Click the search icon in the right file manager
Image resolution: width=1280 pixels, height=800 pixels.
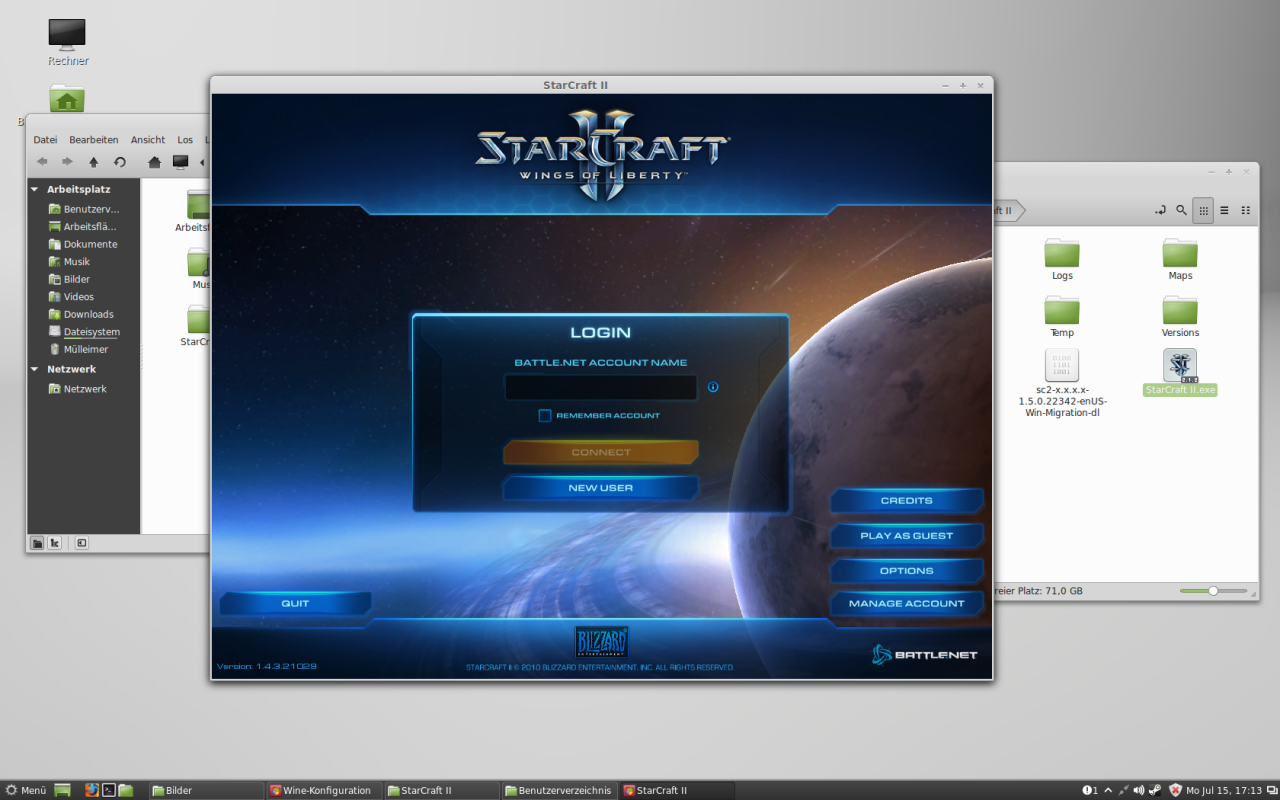tap(1181, 210)
